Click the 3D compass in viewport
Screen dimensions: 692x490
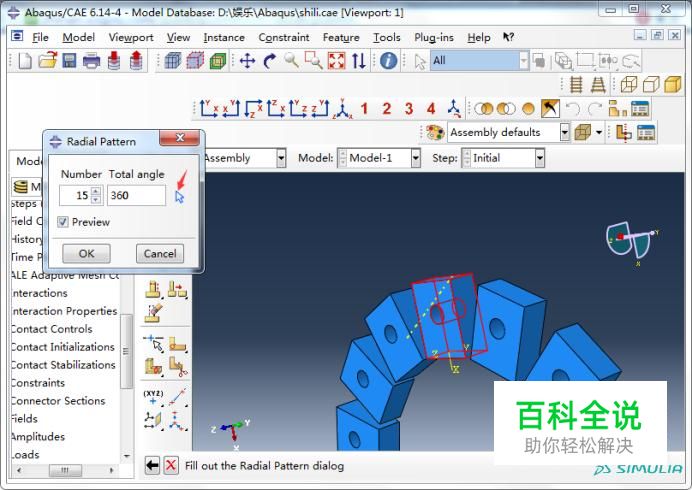click(x=631, y=241)
